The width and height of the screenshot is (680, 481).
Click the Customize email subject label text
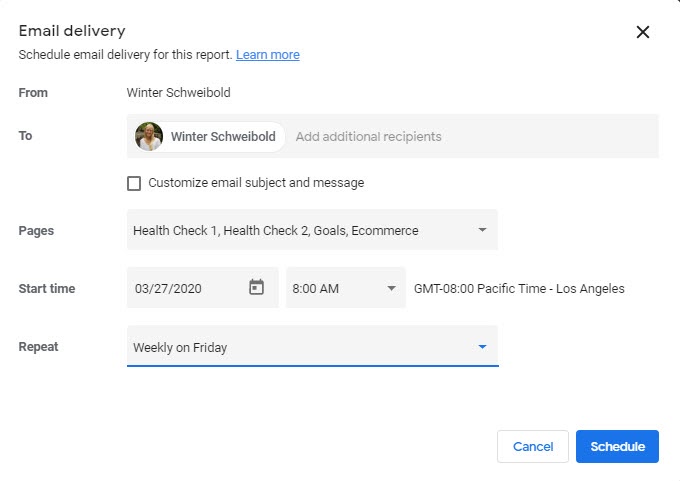pyautogui.click(x=256, y=183)
